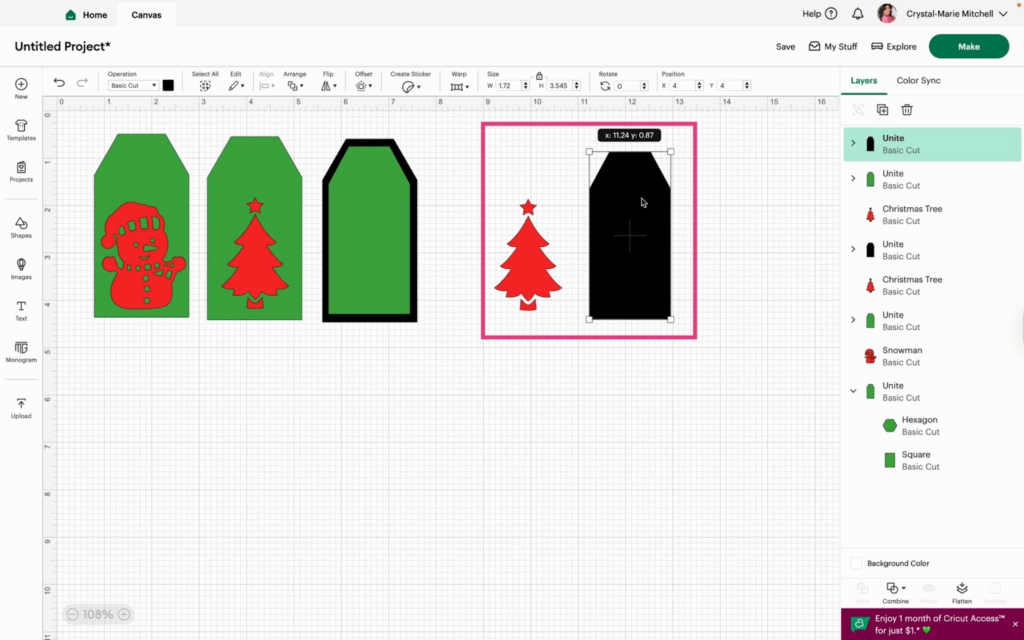Click the Help question mark icon
This screenshot has height=640, width=1024.
point(831,14)
